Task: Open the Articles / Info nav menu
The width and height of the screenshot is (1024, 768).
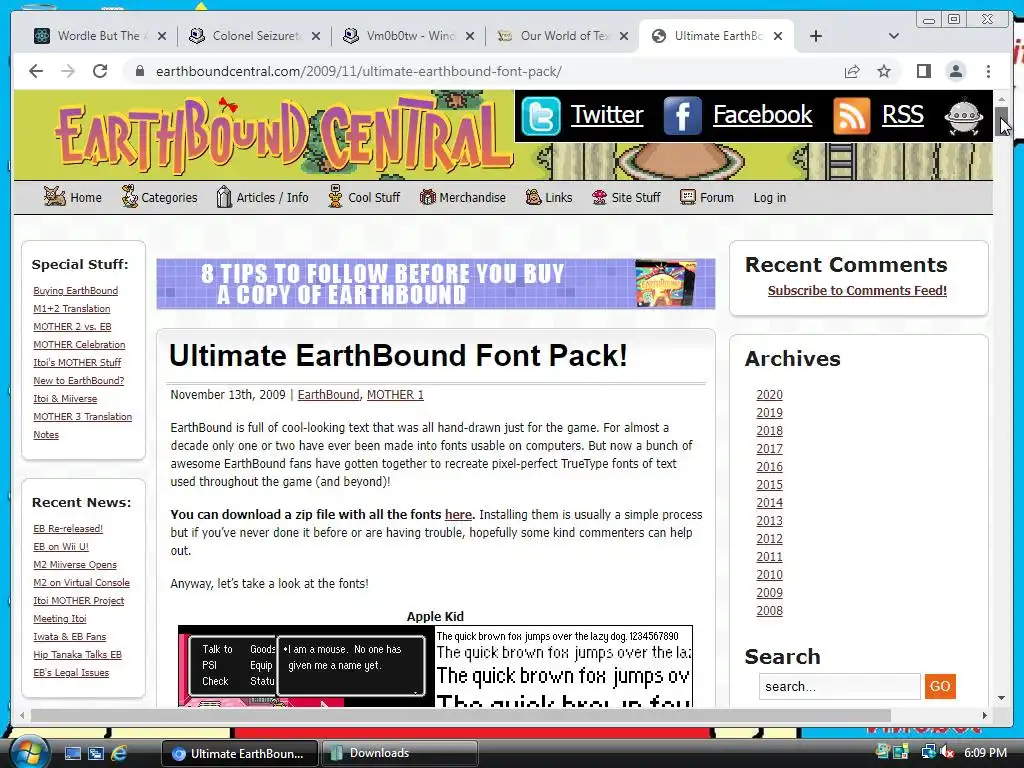Action: [262, 197]
